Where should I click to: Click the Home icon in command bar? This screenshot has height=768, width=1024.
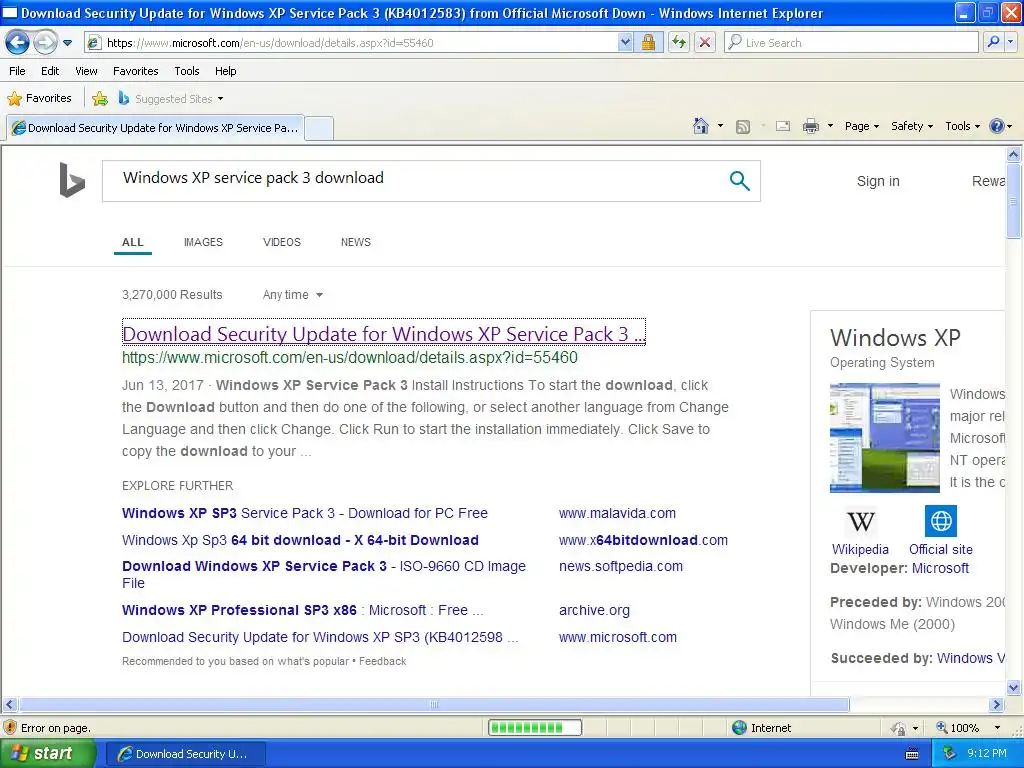pyautogui.click(x=701, y=126)
